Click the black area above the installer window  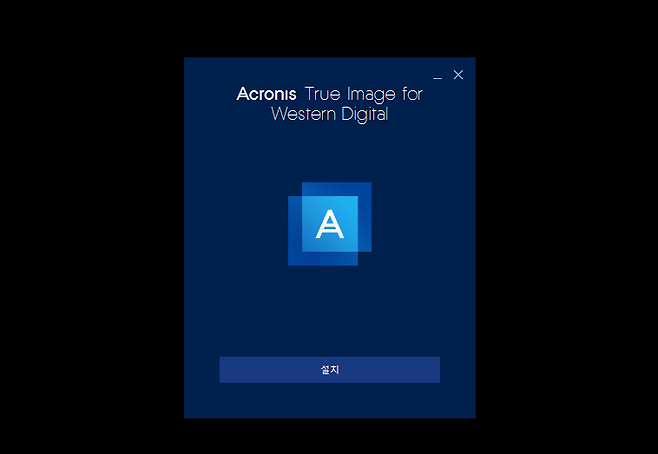329,27
